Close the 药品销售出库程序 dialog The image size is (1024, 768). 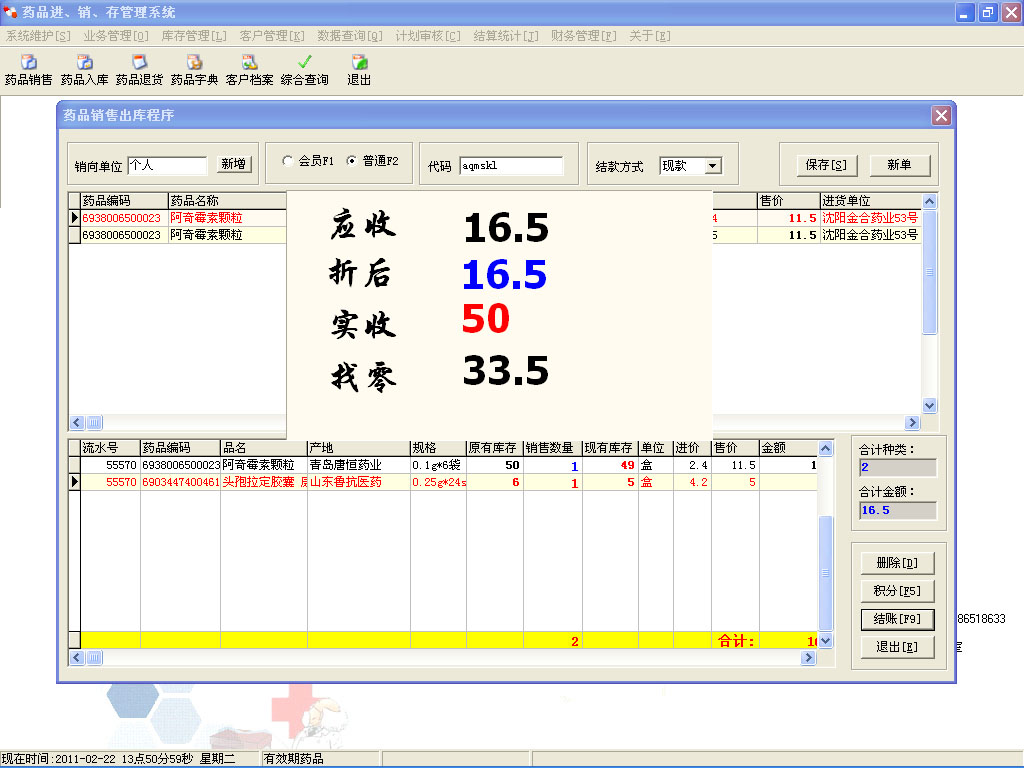(941, 115)
